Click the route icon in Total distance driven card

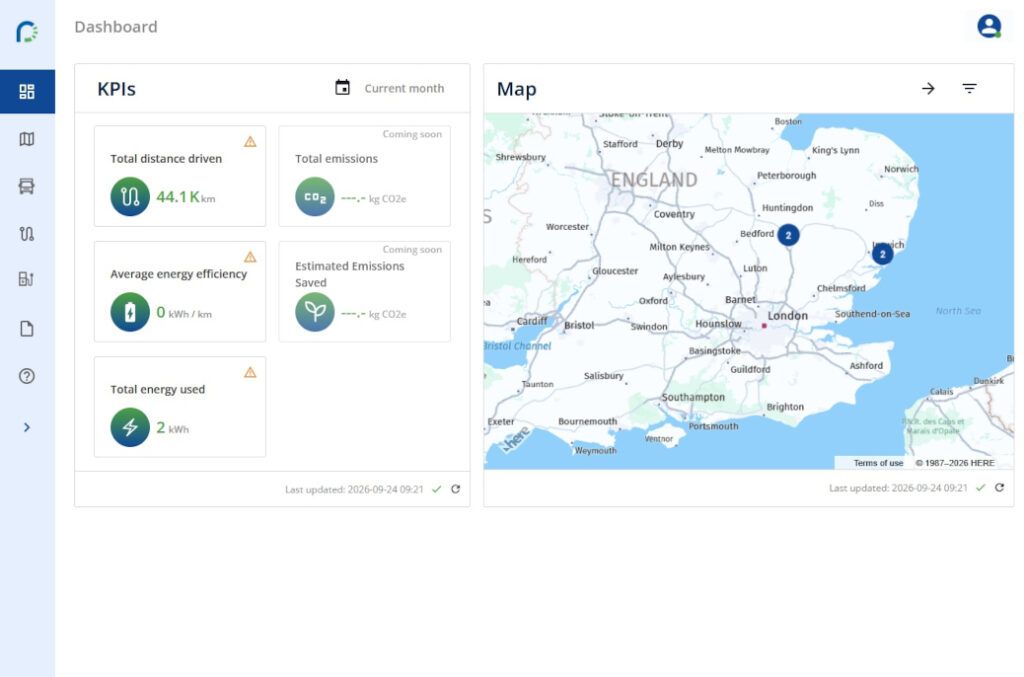tap(130, 197)
